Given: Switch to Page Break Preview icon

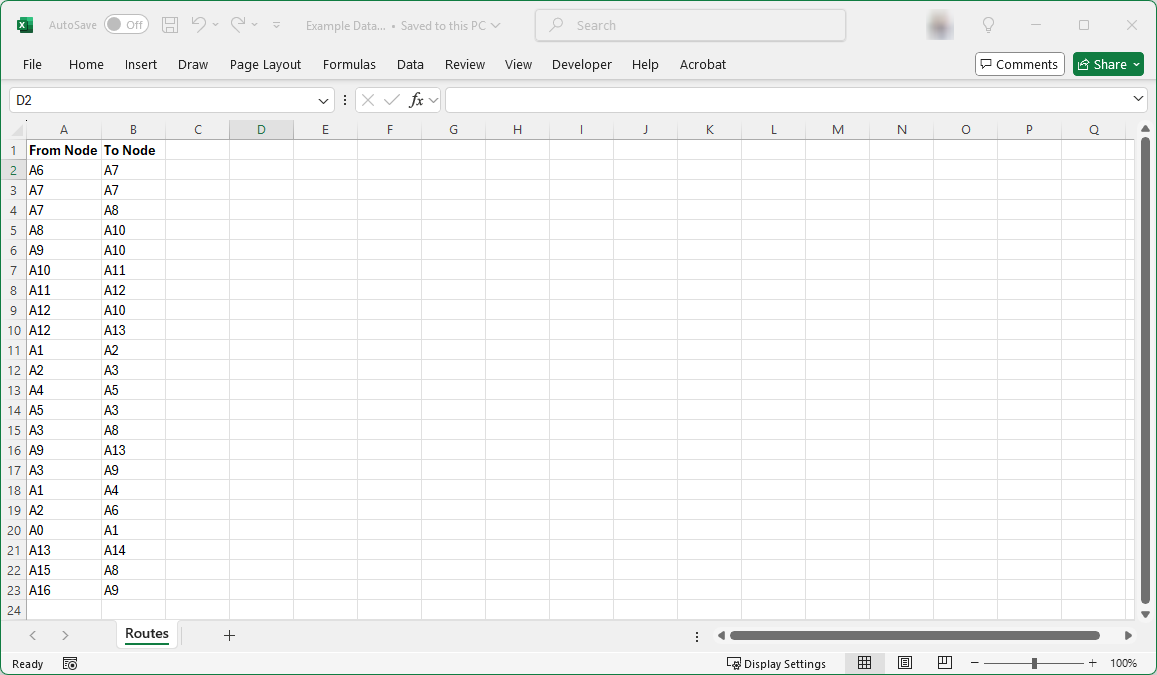Looking at the screenshot, I should point(945,663).
